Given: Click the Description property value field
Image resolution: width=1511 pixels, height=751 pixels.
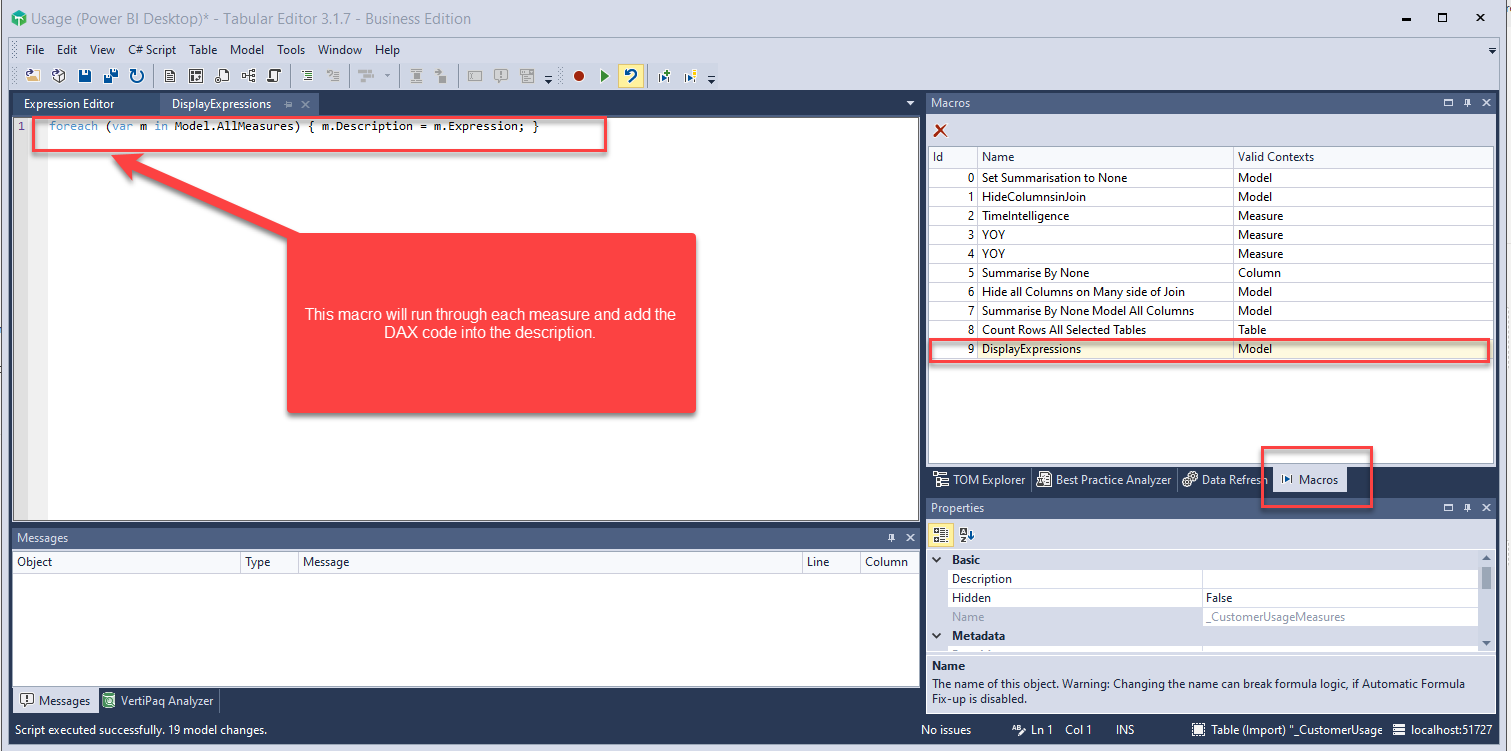Looking at the screenshot, I should (x=1340, y=579).
